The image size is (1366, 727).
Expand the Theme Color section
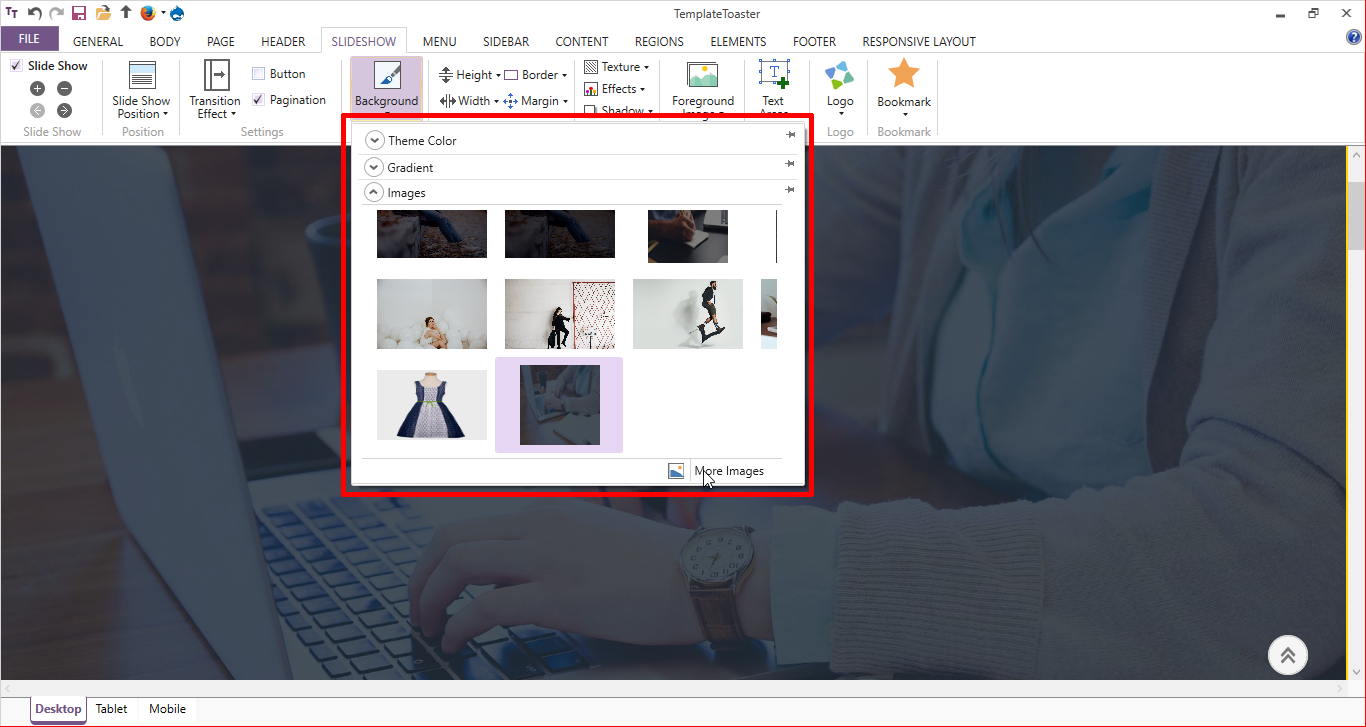click(x=375, y=141)
